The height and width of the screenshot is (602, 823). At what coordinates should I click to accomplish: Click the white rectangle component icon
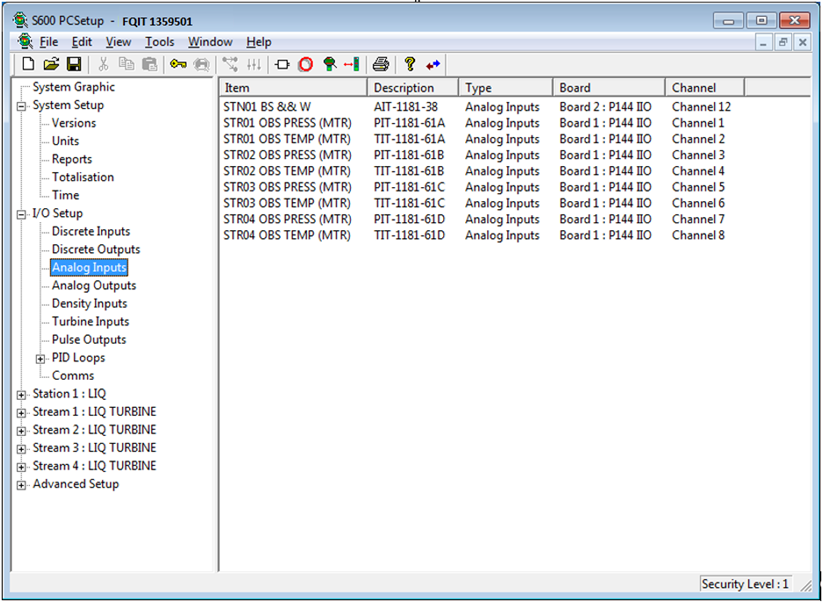click(x=282, y=65)
